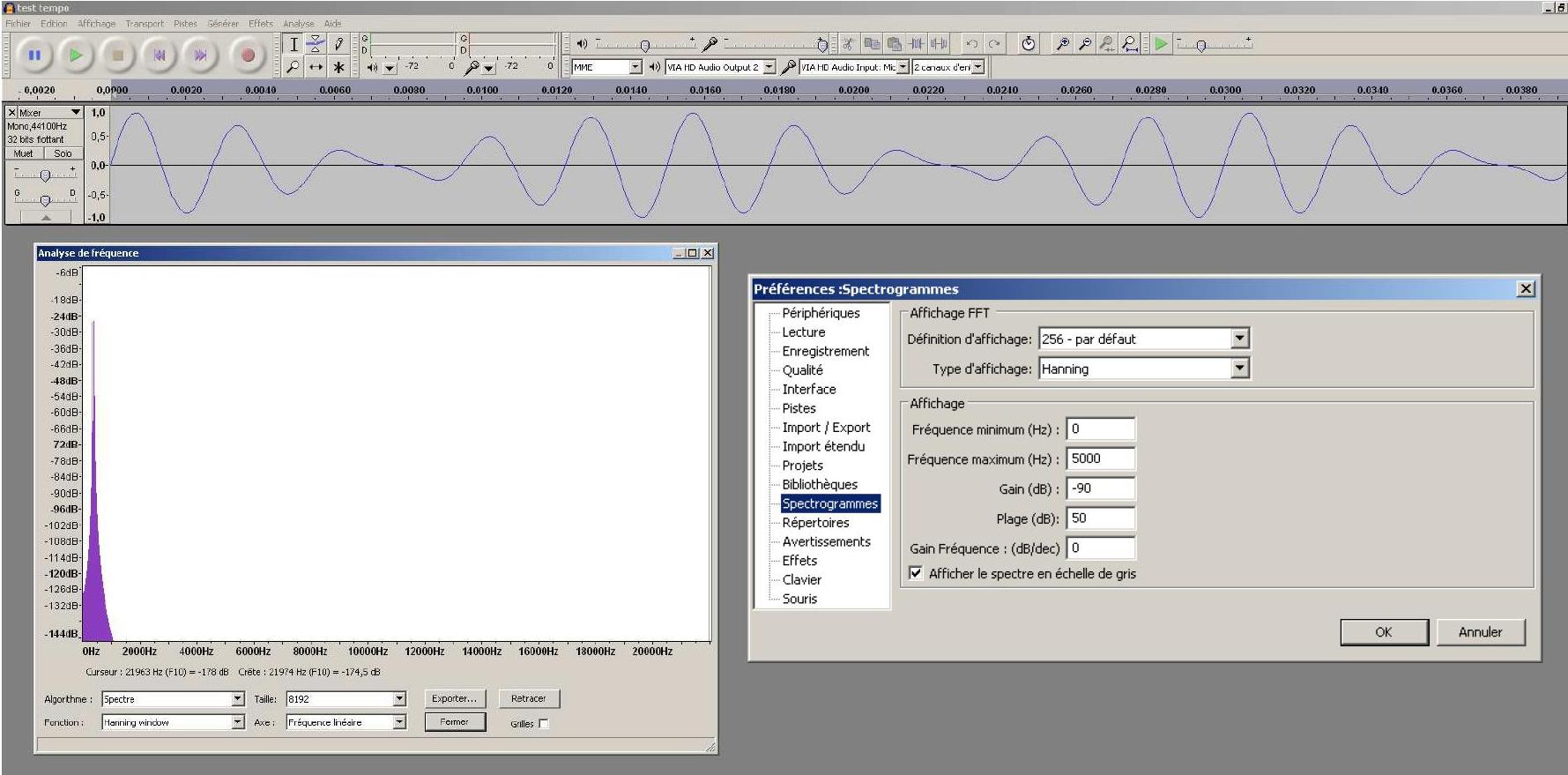1568x775 pixels.
Task: Click the output volume slider handle
Action: click(645, 45)
